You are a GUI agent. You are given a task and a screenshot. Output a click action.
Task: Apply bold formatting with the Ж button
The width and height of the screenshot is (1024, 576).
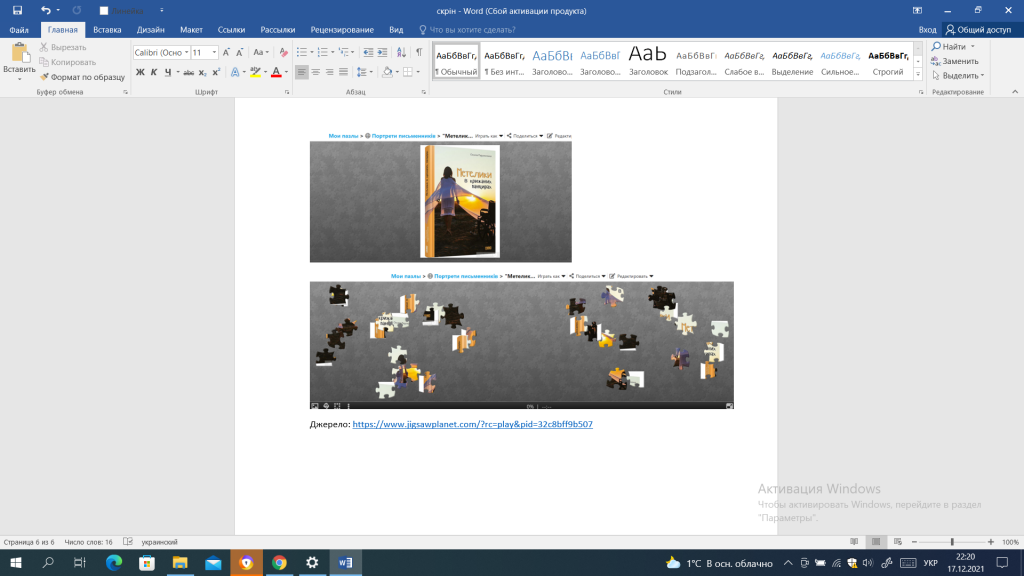[x=140, y=72]
